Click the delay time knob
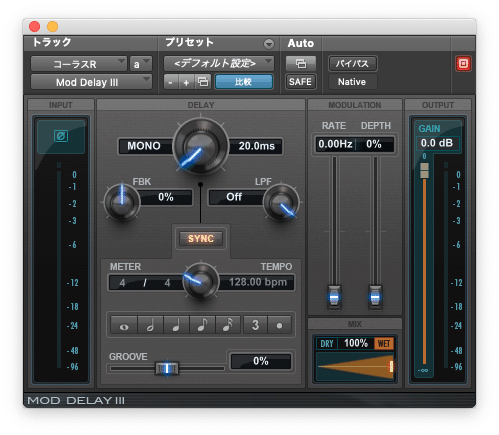 [x=201, y=146]
